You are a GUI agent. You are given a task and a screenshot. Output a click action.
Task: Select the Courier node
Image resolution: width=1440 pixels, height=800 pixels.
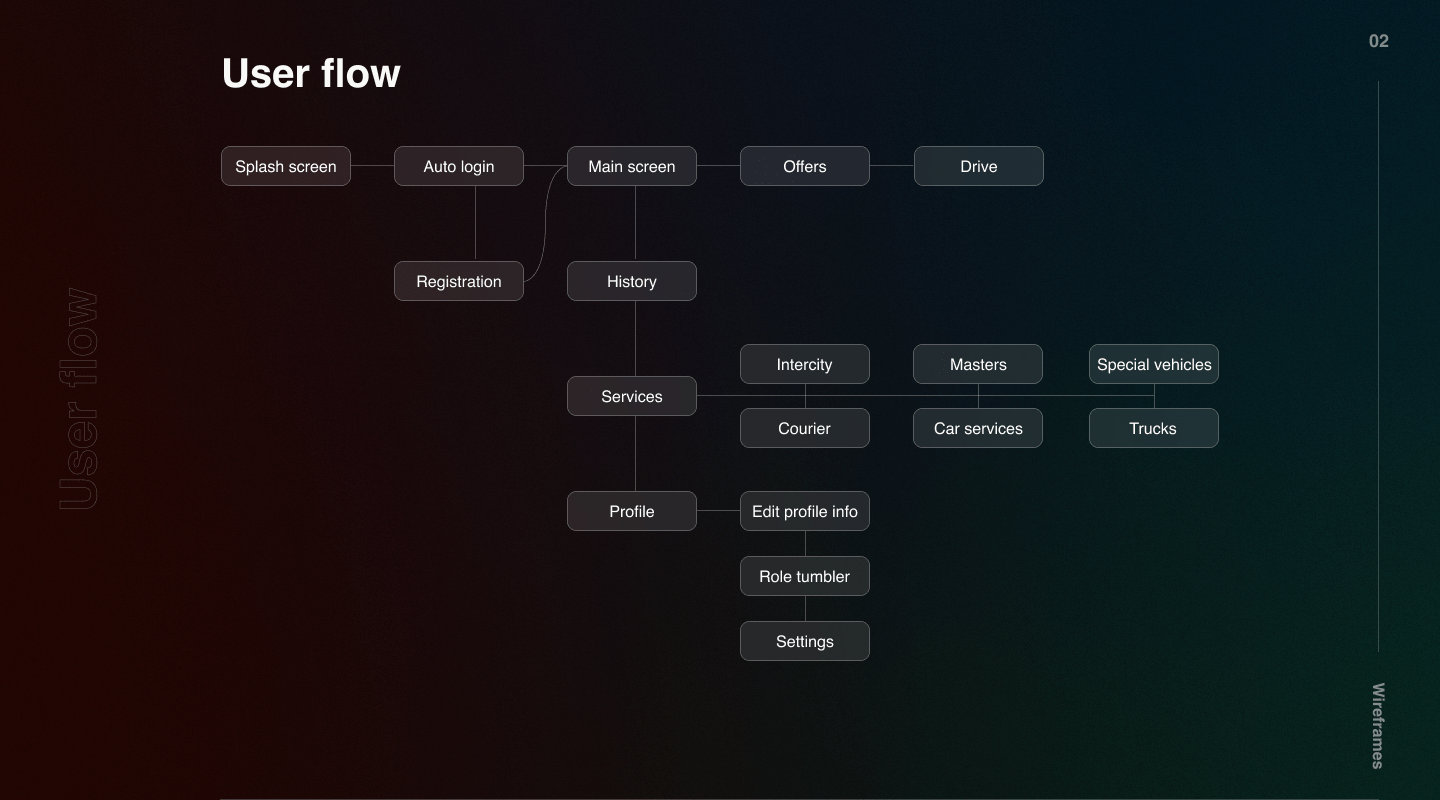point(805,428)
